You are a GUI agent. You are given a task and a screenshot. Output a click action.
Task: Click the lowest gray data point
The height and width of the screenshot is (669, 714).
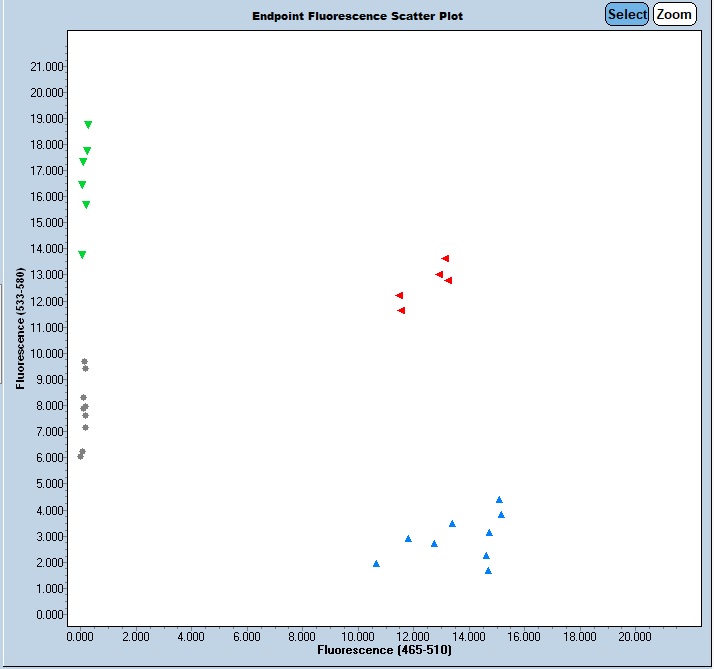tap(81, 456)
